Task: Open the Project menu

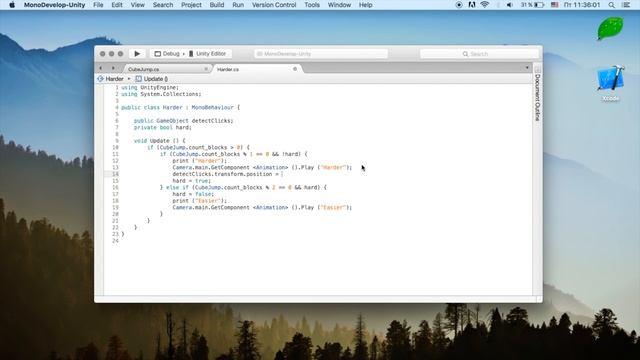Action: [x=191, y=5]
